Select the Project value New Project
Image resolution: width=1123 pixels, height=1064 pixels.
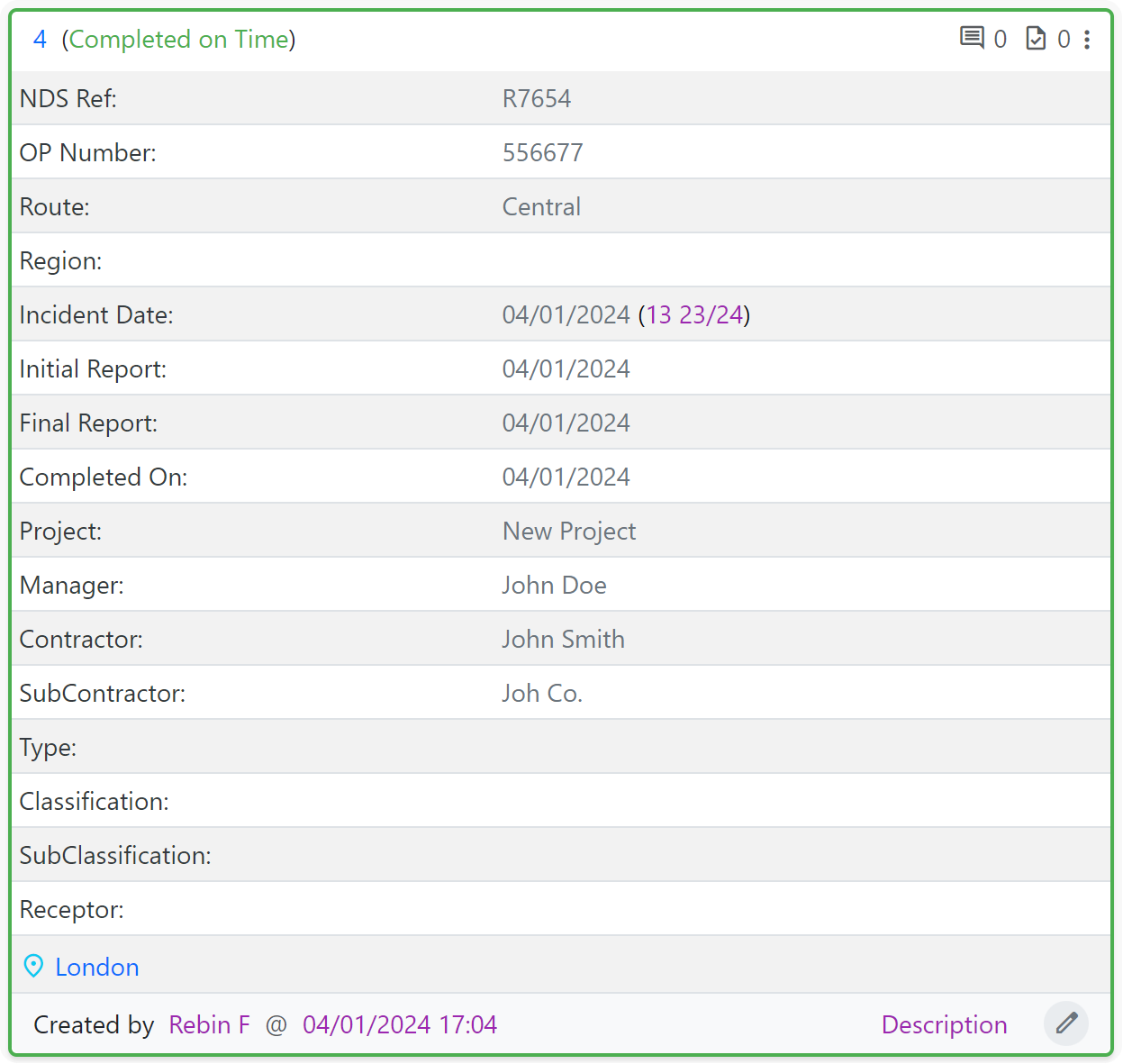(569, 531)
